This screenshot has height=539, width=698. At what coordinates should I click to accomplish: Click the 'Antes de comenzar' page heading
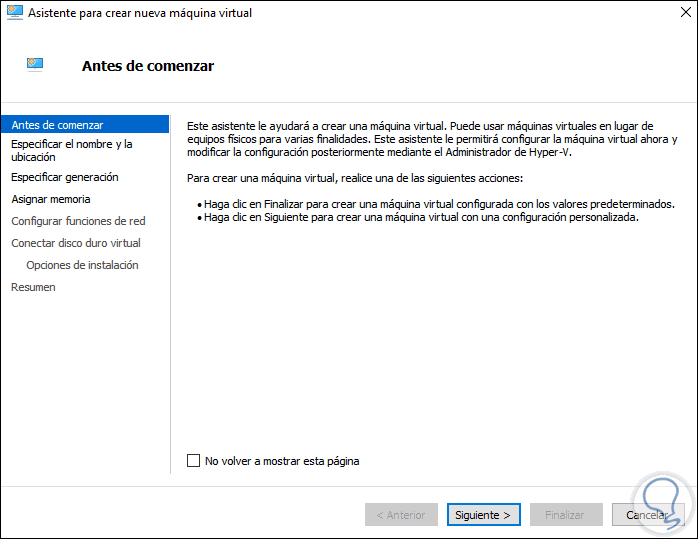click(x=147, y=67)
